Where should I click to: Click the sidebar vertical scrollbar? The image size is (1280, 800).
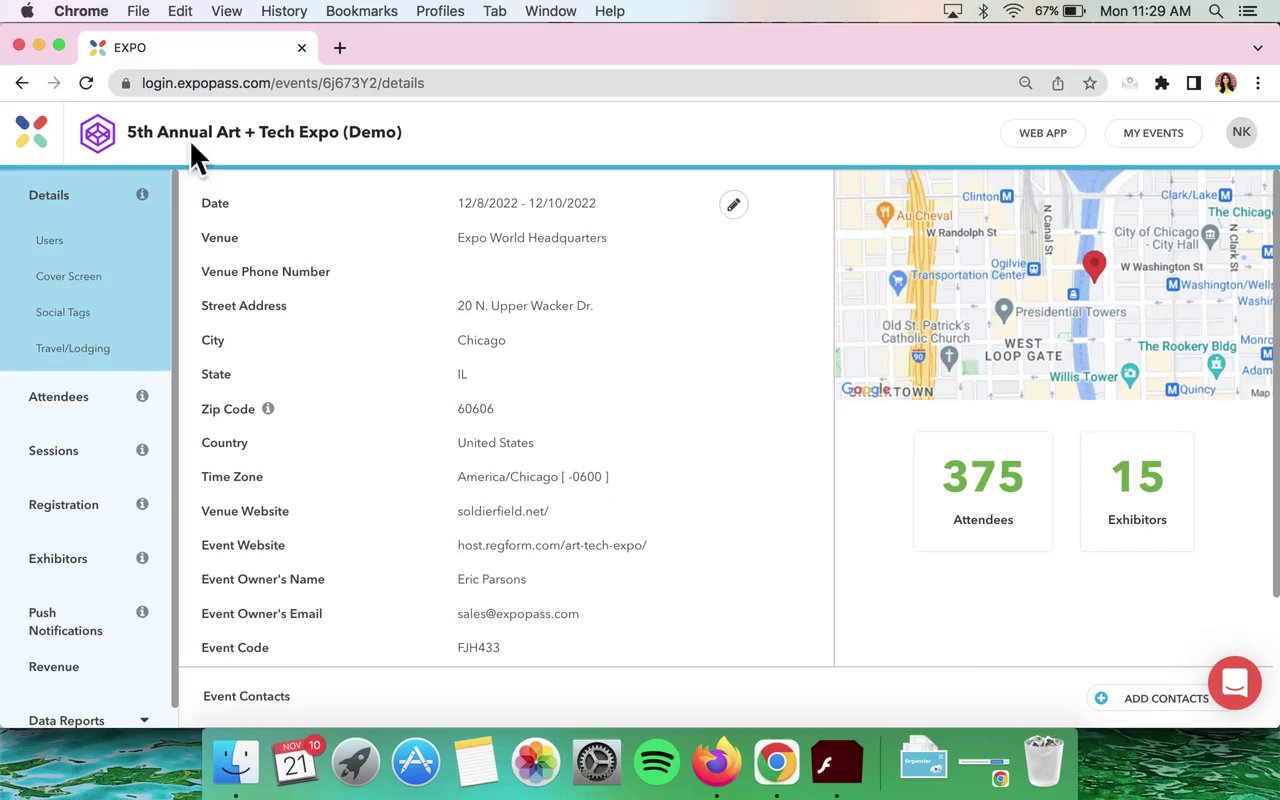point(175,440)
